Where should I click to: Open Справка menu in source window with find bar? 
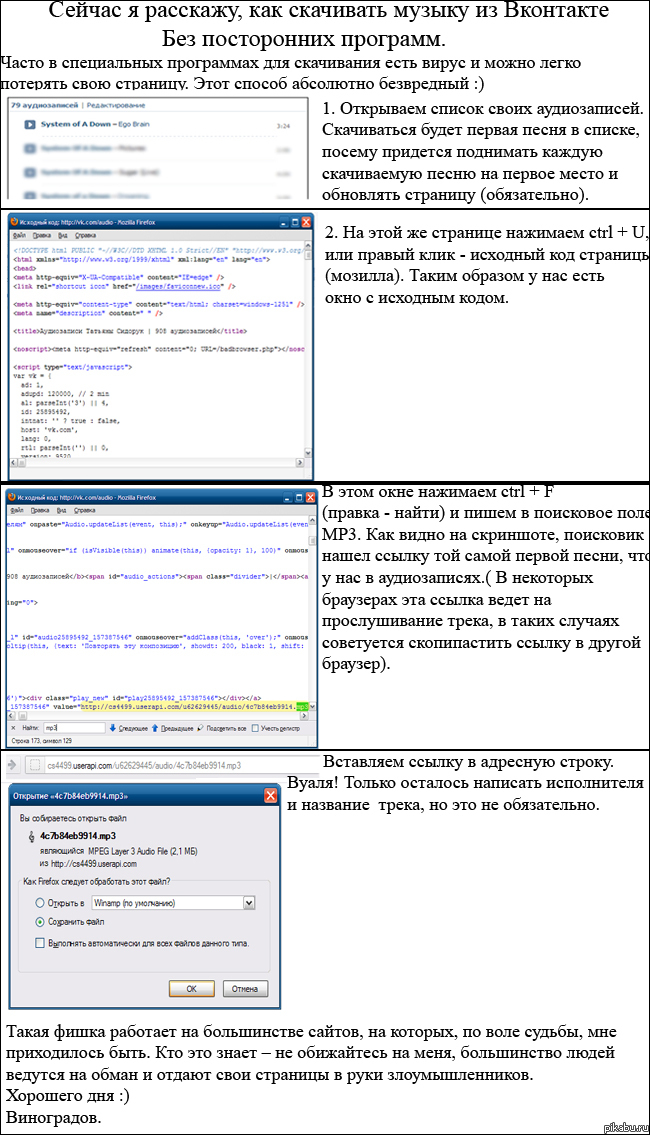pos(85,510)
